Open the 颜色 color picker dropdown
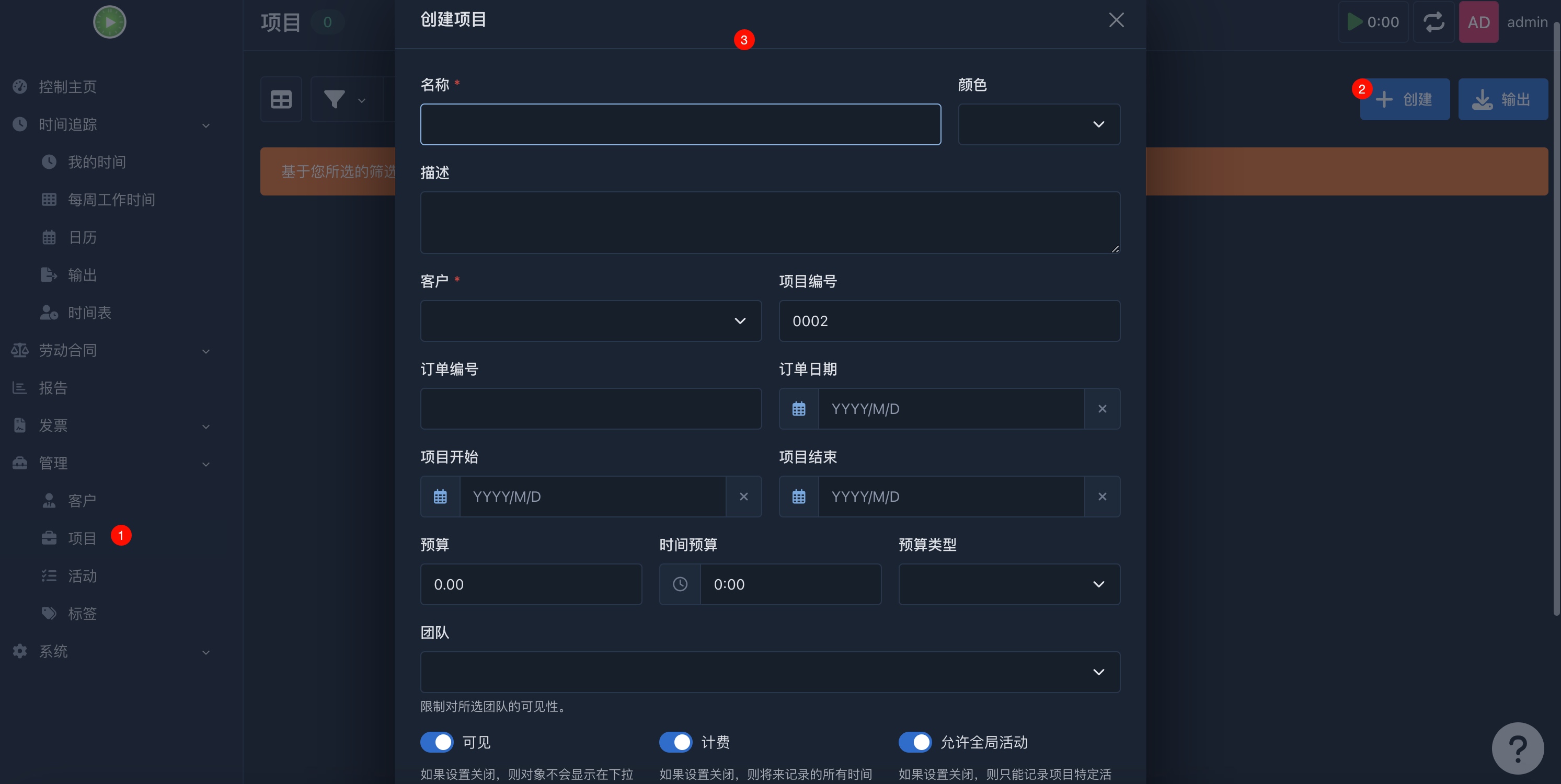 1039,124
